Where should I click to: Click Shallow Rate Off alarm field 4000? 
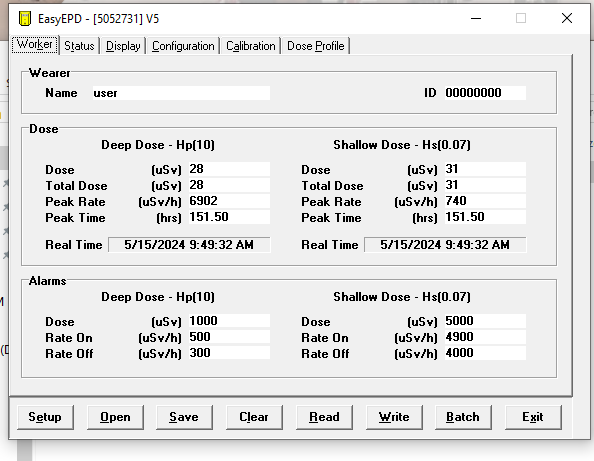coord(485,353)
